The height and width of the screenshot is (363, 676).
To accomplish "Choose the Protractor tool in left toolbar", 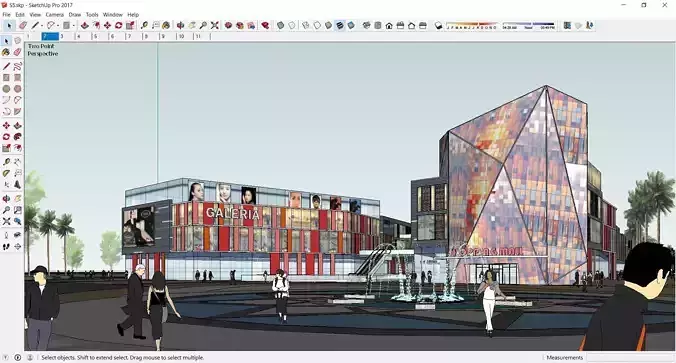I will tap(6, 173).
